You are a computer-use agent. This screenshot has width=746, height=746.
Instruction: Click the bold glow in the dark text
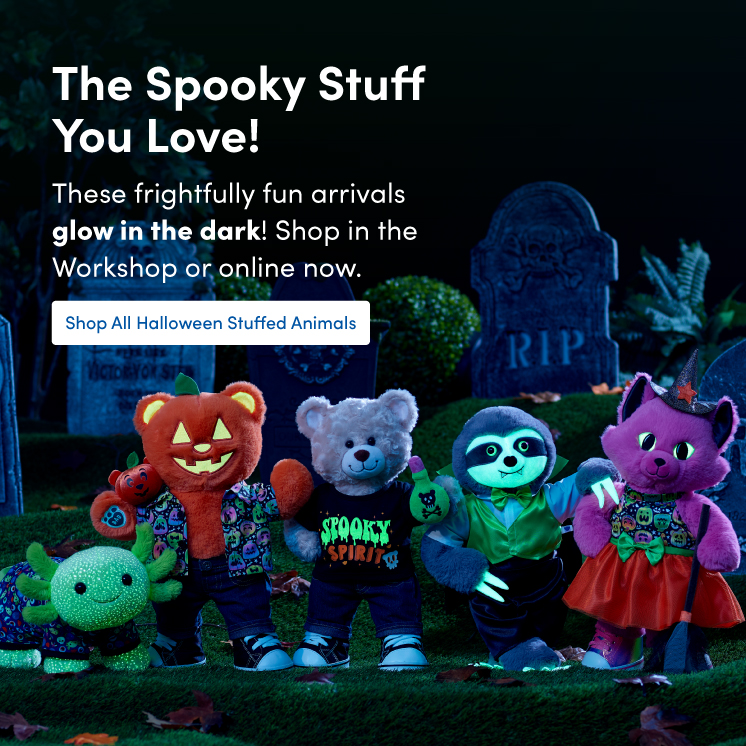(156, 232)
